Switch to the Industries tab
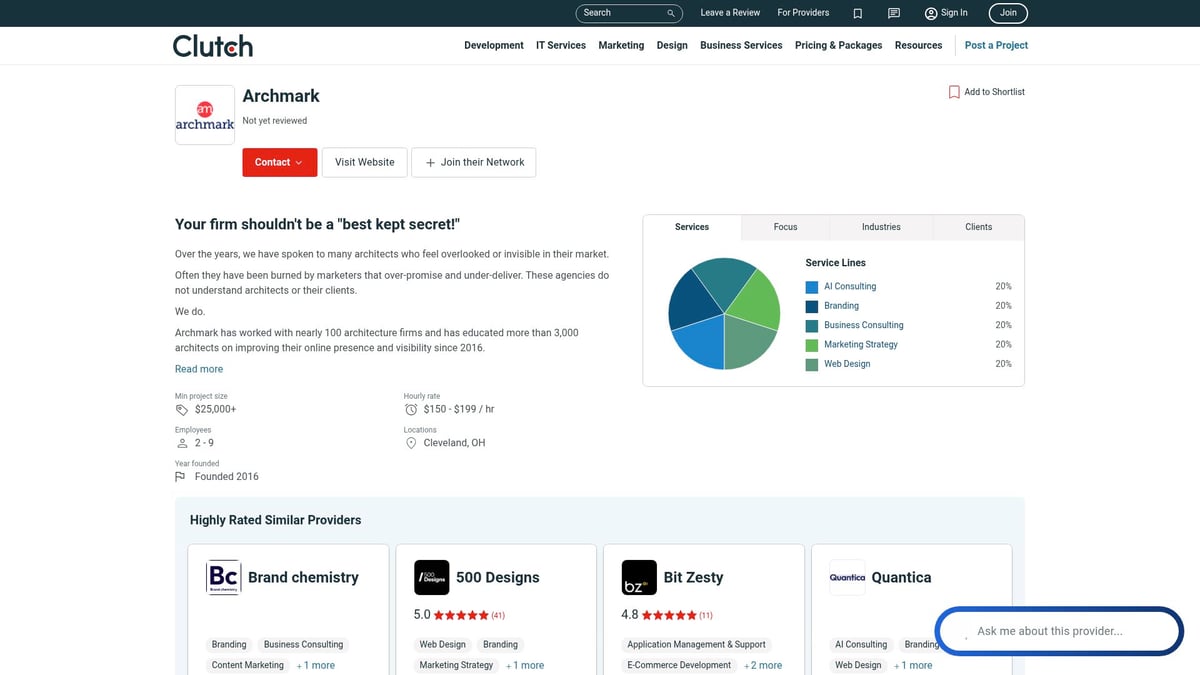The image size is (1200, 675). [x=881, y=227]
